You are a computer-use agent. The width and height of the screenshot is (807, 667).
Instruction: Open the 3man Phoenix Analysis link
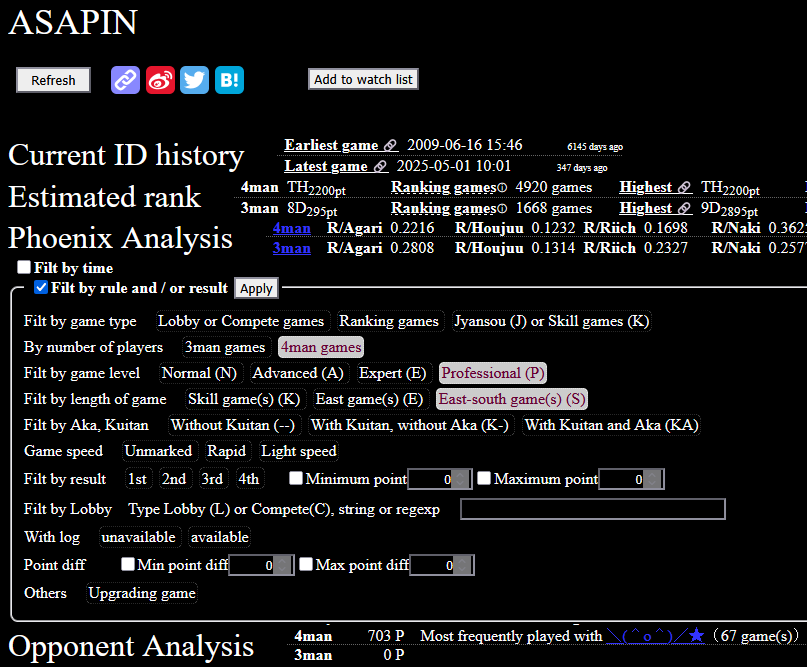[291, 249]
